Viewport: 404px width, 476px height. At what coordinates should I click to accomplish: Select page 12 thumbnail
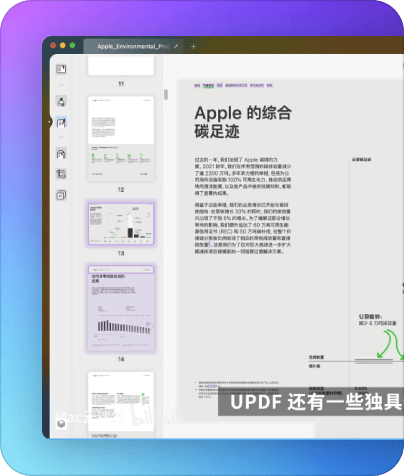click(121, 139)
